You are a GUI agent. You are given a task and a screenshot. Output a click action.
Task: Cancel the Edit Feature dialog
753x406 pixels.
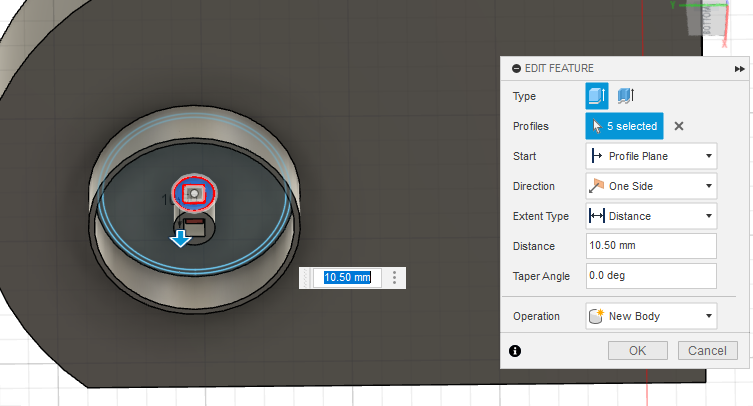click(707, 351)
